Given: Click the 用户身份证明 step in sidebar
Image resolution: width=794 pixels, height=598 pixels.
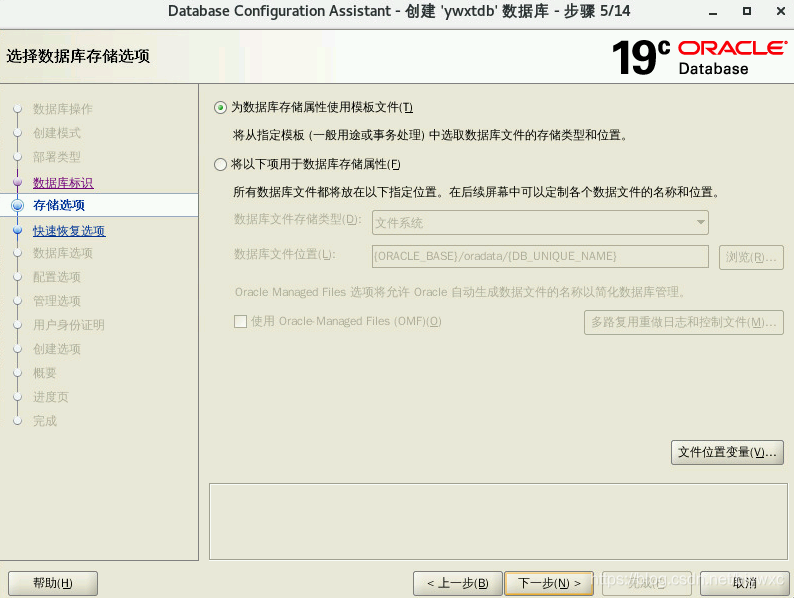Looking at the screenshot, I should pyautogui.click(x=69, y=325).
